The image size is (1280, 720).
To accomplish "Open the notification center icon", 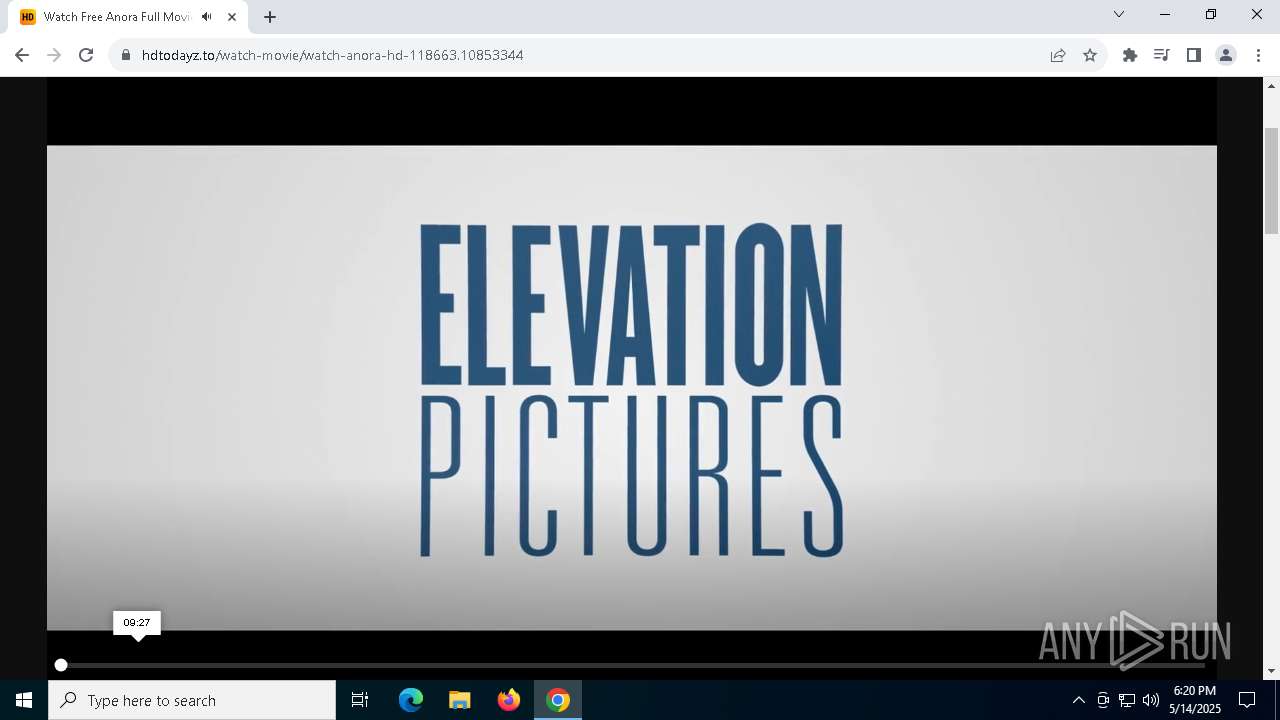I will (1247, 700).
